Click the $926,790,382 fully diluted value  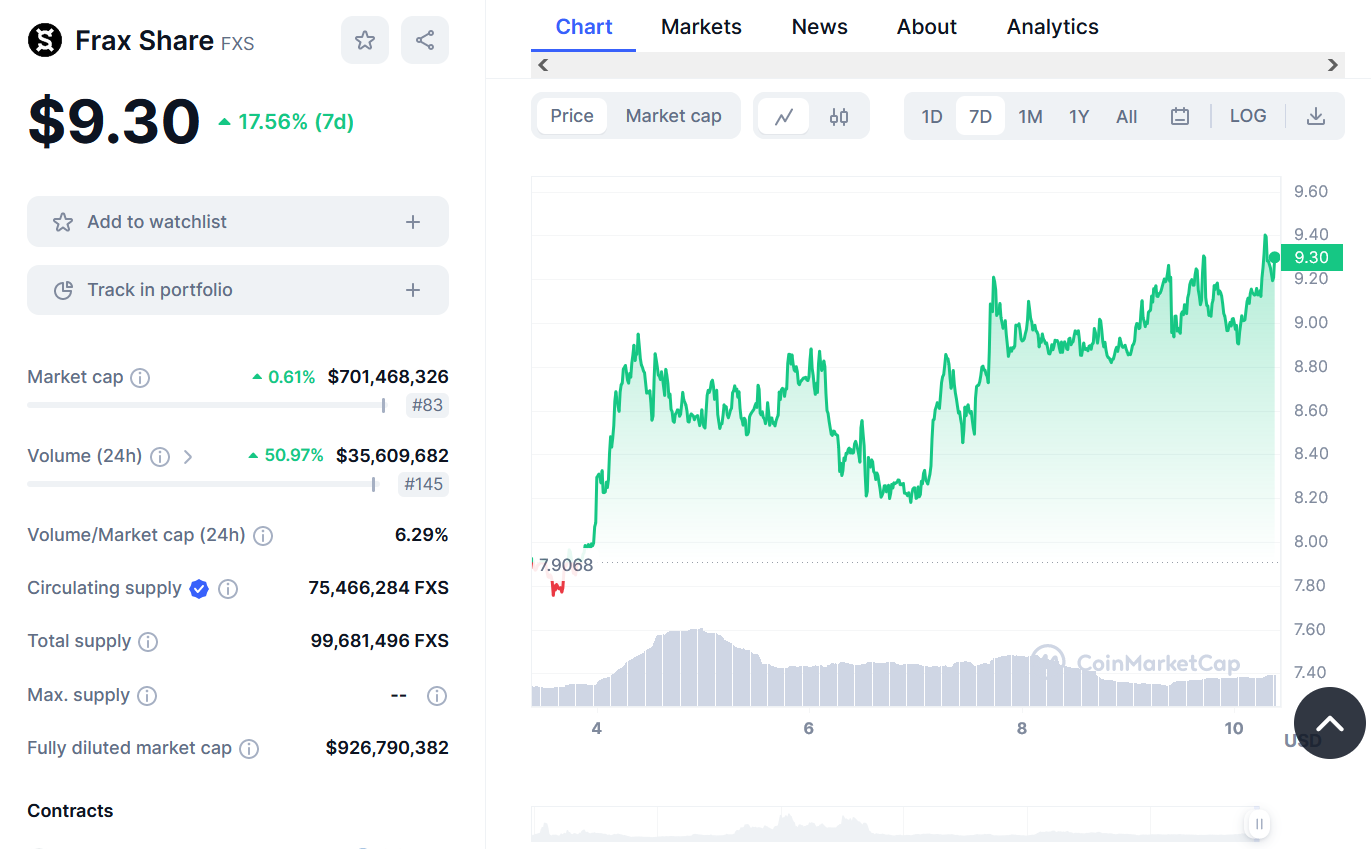point(388,748)
